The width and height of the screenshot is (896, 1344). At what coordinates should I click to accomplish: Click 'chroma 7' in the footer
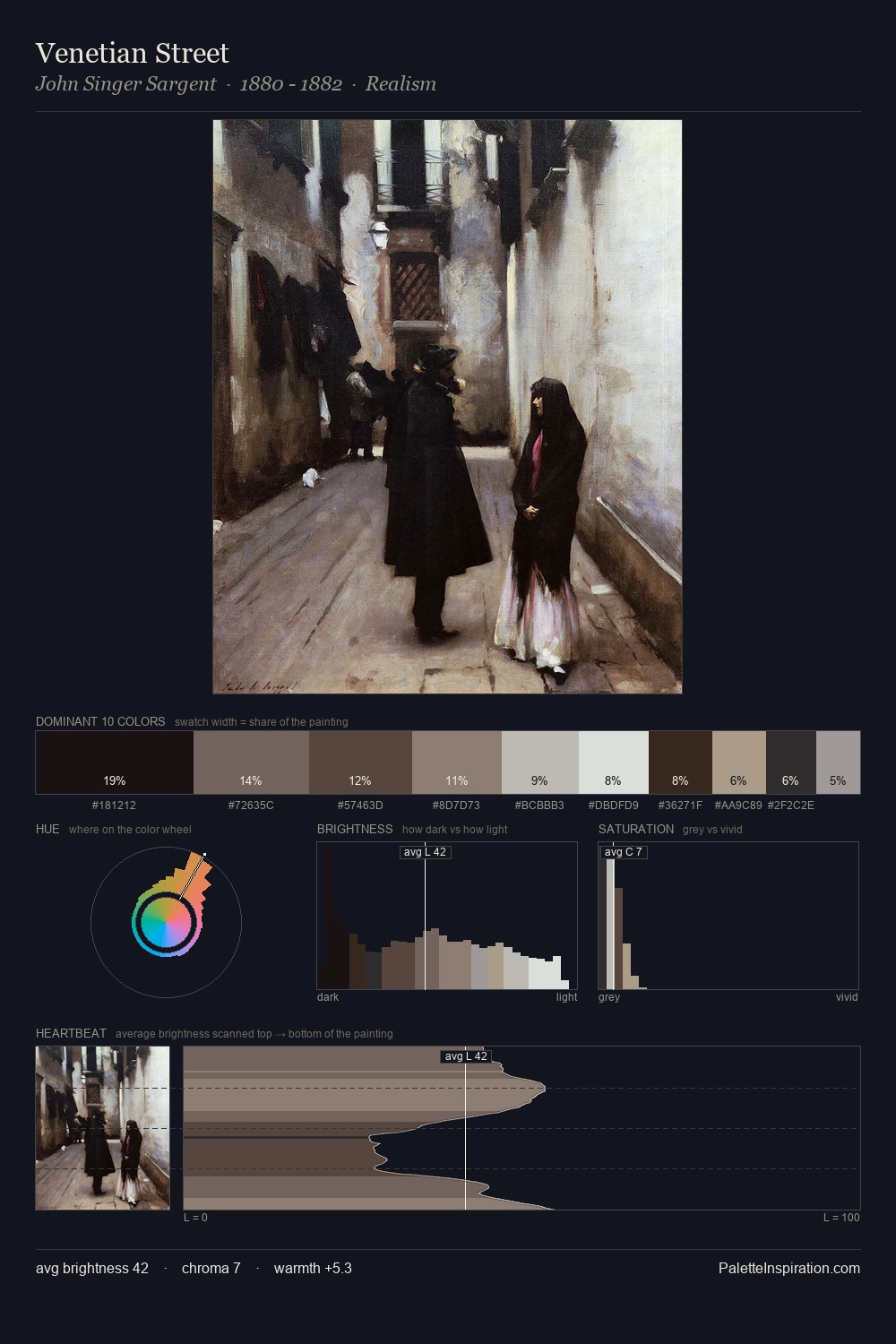tap(211, 1269)
